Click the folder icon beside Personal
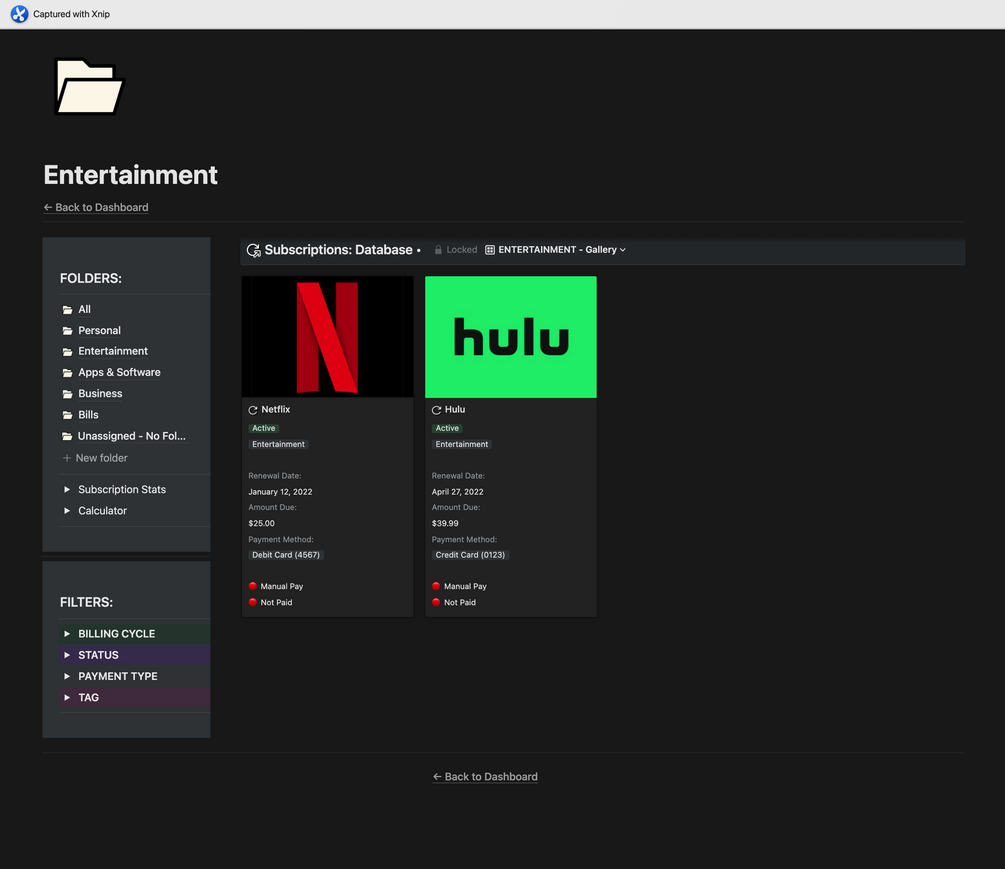This screenshot has width=1005, height=869. (67, 331)
